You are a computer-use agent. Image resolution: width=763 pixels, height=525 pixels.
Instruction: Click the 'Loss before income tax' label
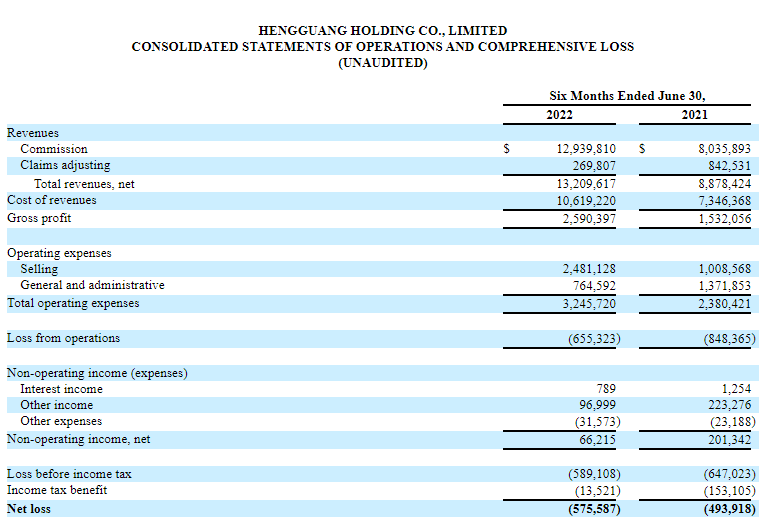pos(69,474)
